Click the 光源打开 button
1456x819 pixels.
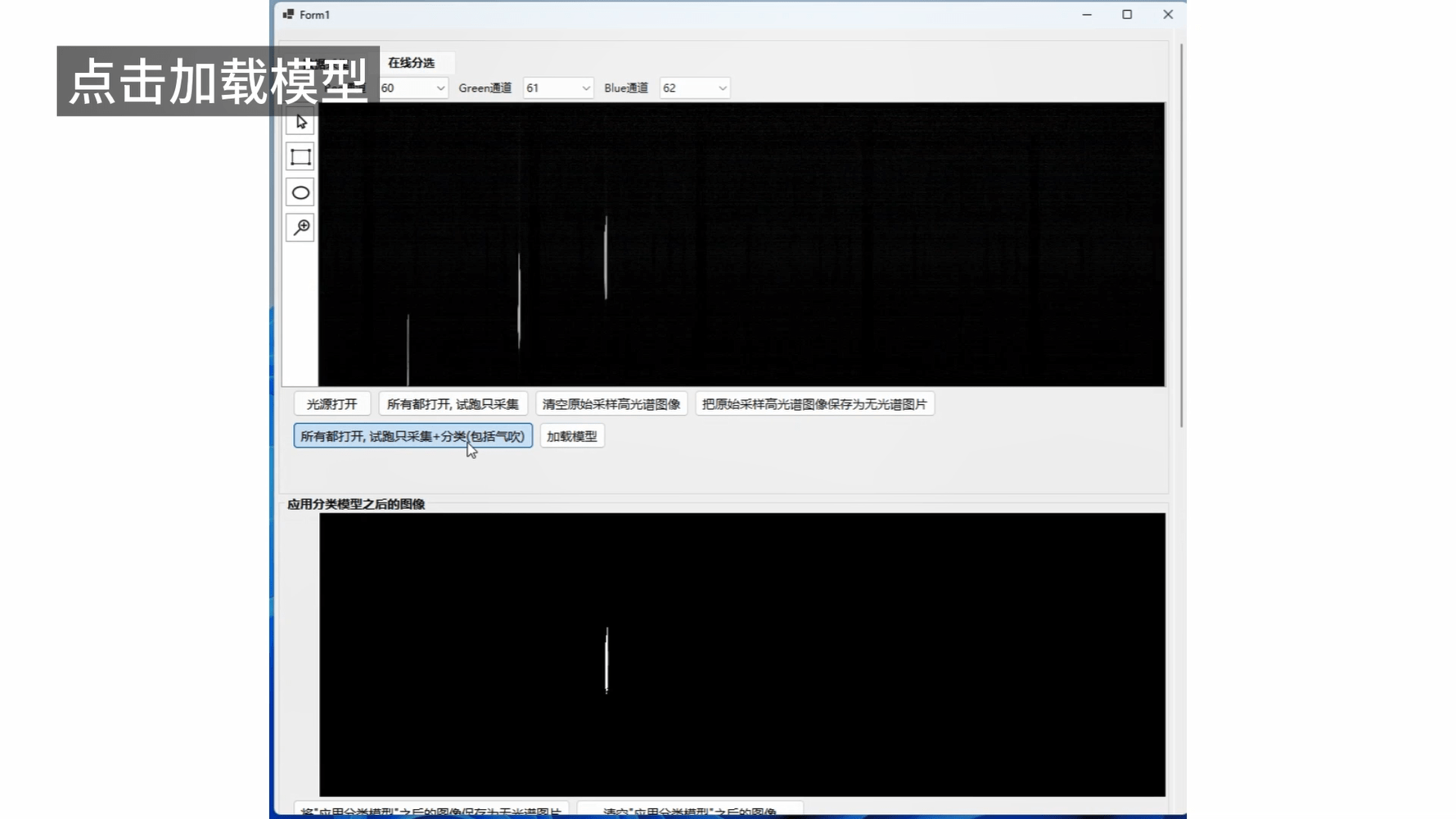tap(331, 404)
